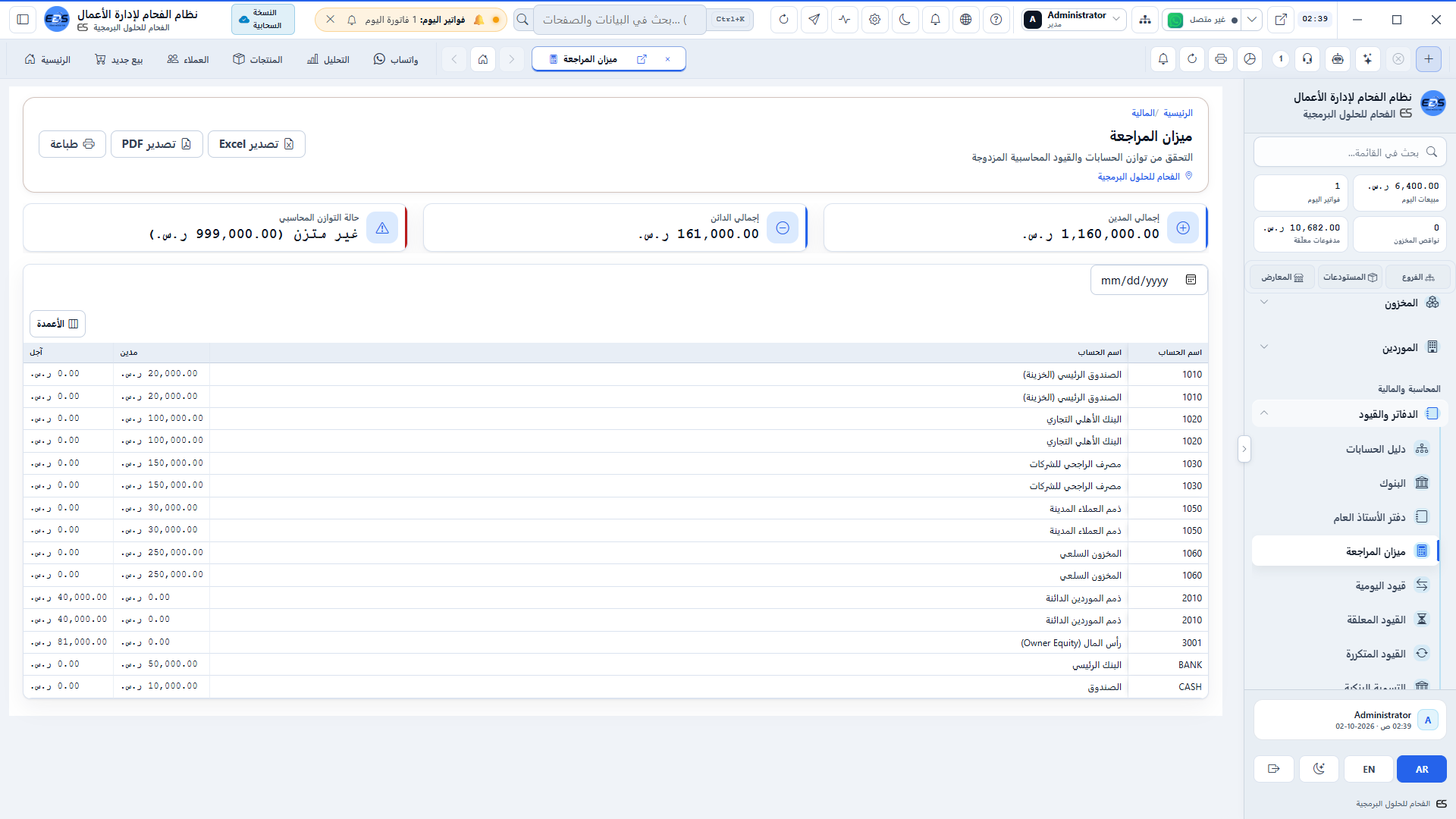The image size is (1456, 819).
Task: Click the globe language icon
Action: (x=965, y=20)
